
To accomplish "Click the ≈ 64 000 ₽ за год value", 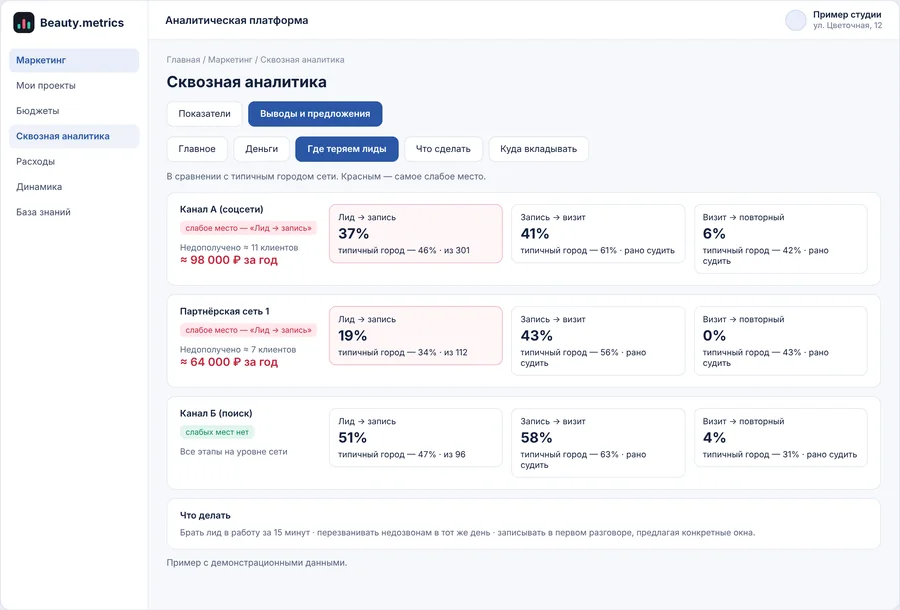I will click(229, 362).
